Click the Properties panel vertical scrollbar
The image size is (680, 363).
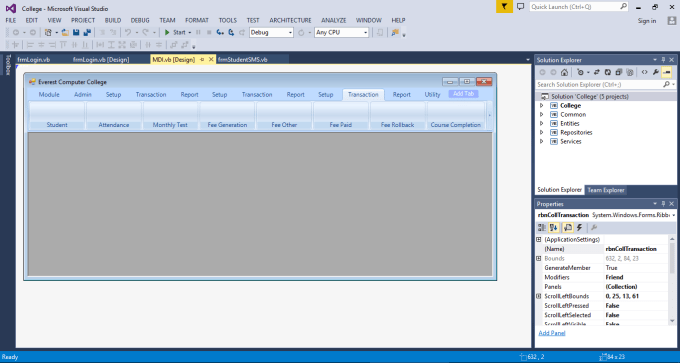[672, 280]
